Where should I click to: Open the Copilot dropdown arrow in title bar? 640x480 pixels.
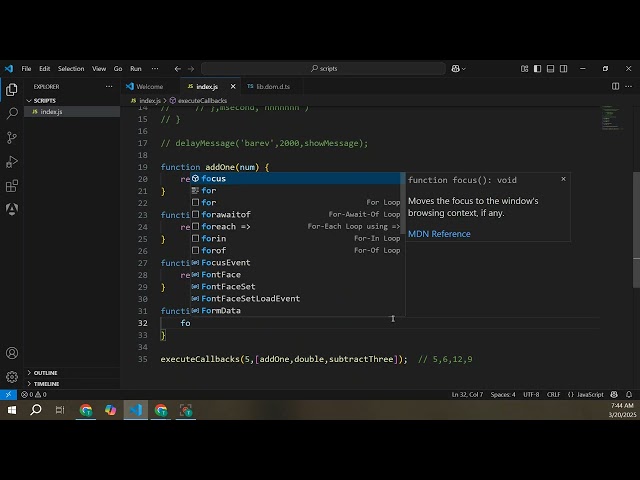464,69
